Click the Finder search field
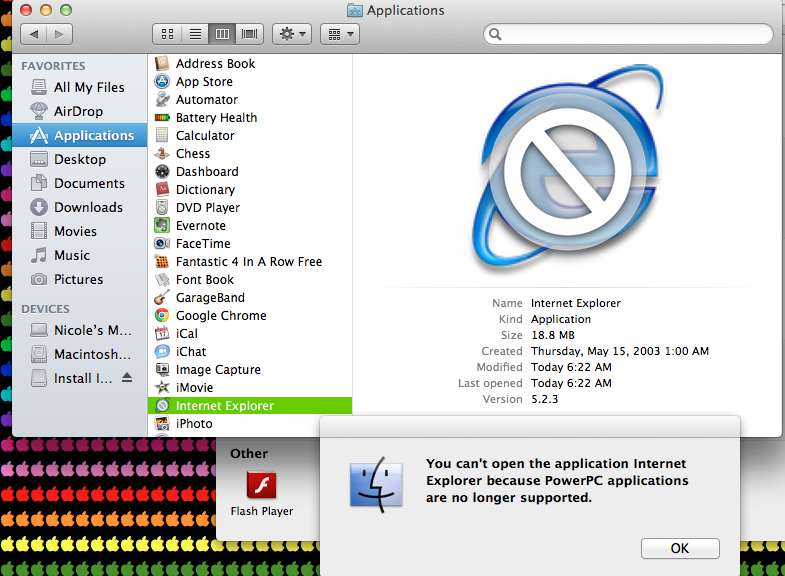 [628, 34]
